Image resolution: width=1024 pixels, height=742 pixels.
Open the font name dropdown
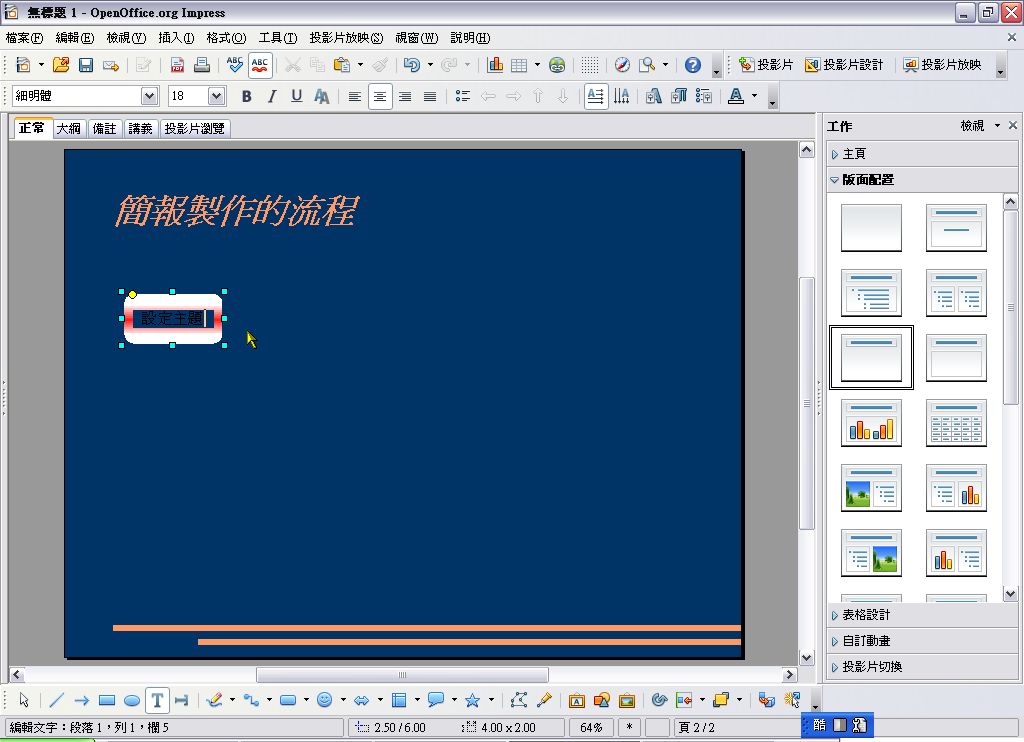click(x=150, y=97)
